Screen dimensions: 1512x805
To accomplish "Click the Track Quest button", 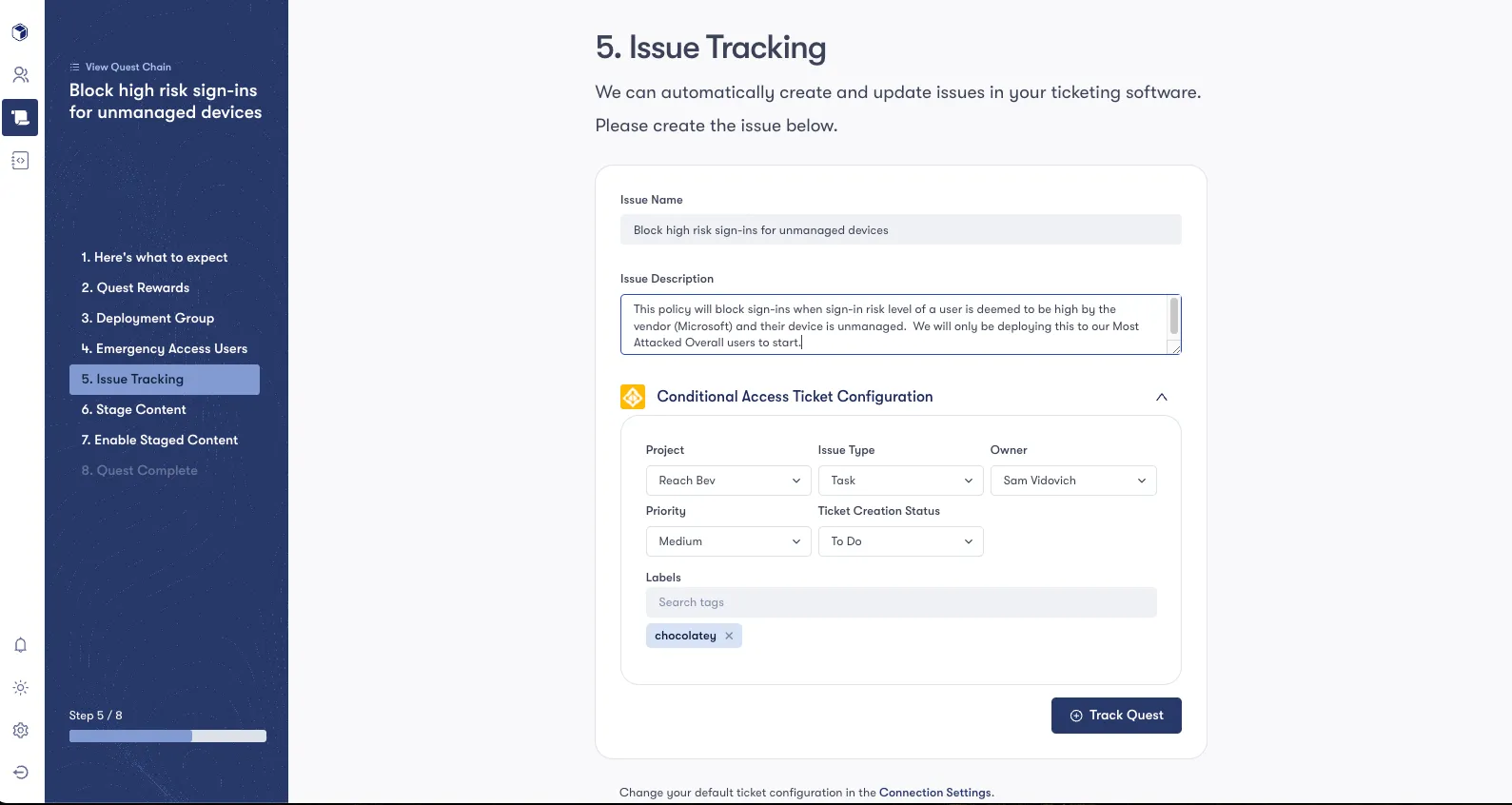I will (1116, 716).
